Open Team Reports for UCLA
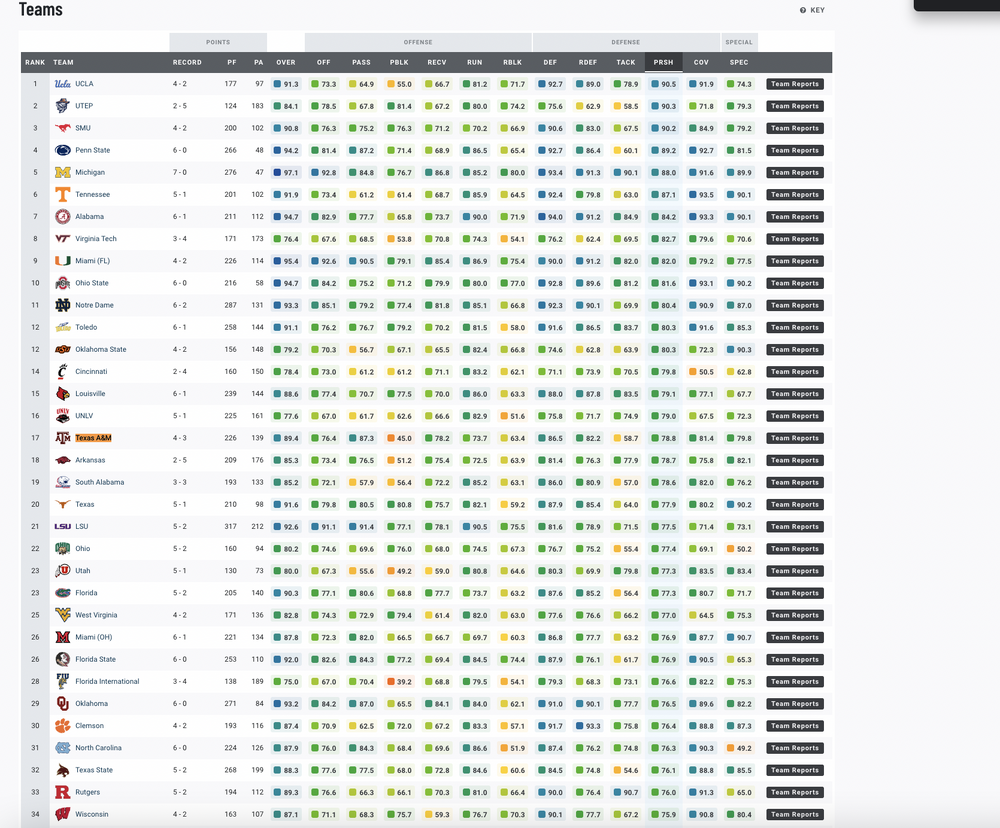1000x828 pixels. [x=795, y=84]
